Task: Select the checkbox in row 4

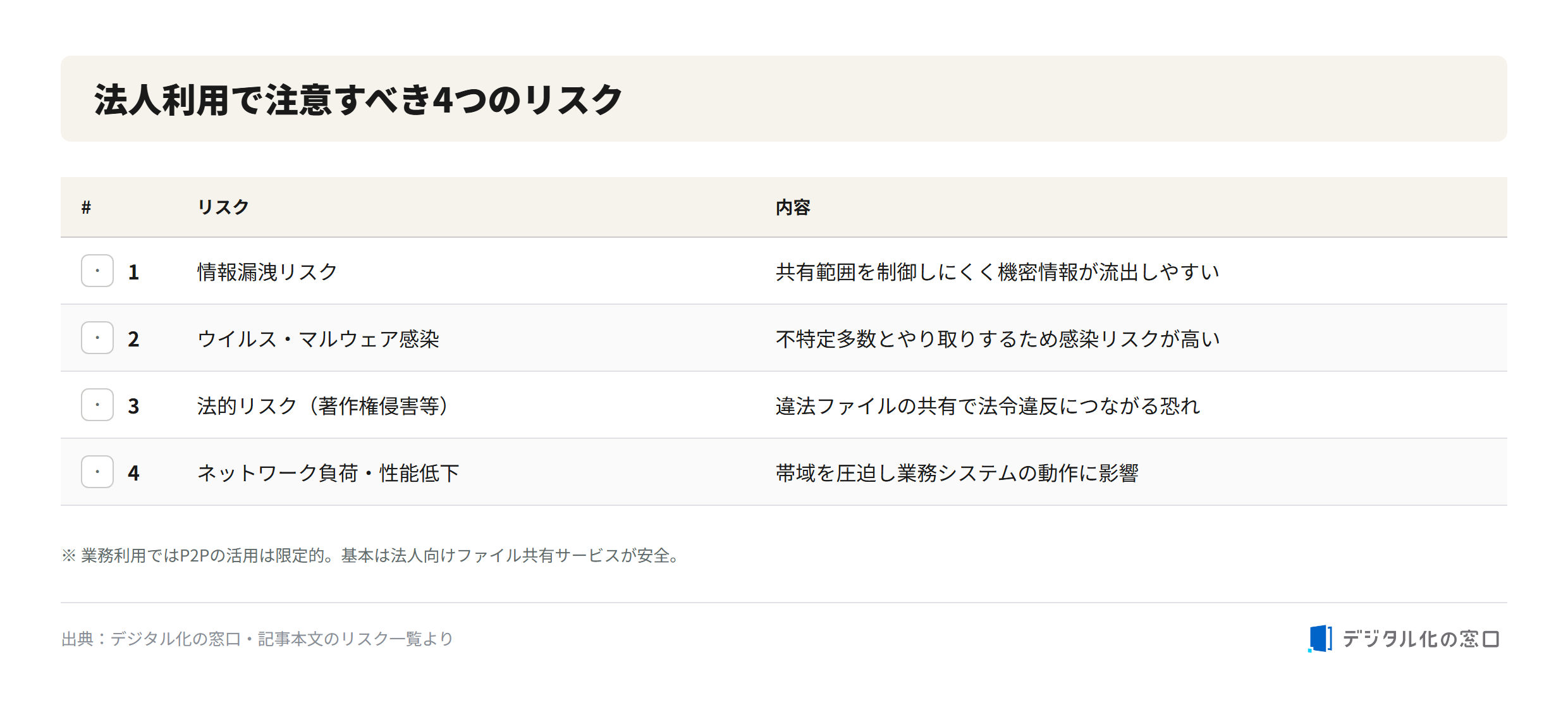Action: 97,472
